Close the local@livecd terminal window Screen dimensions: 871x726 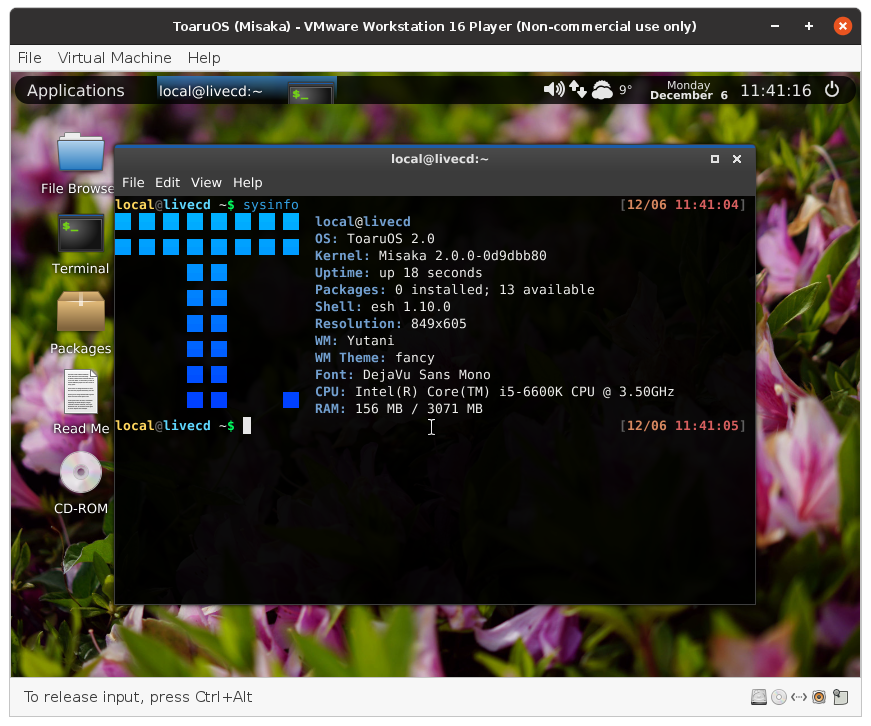tap(737, 159)
